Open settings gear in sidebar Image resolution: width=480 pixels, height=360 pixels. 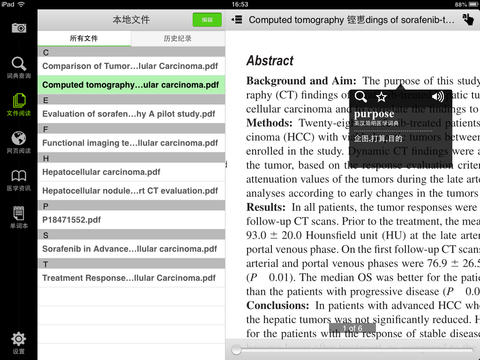(19, 343)
